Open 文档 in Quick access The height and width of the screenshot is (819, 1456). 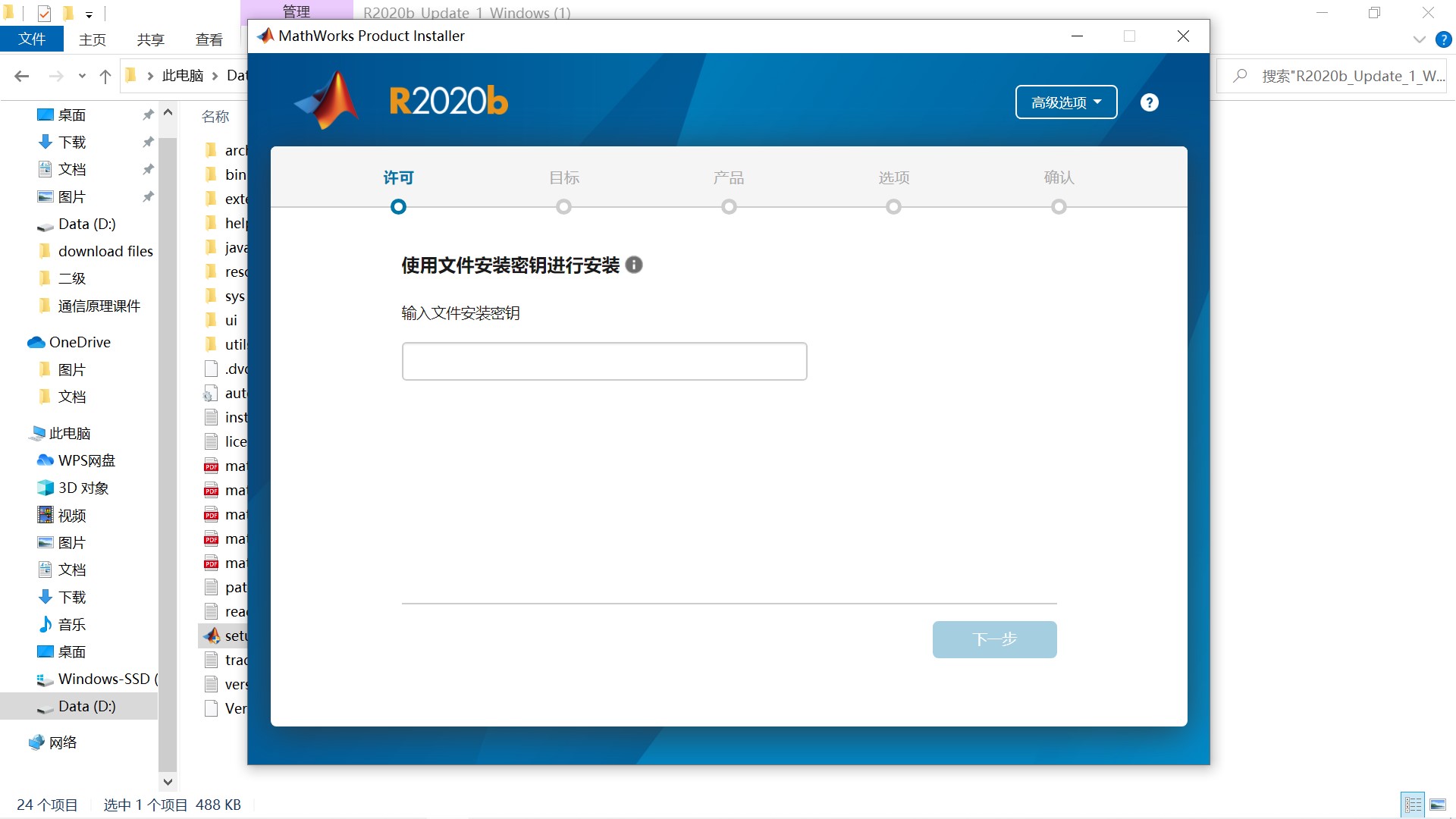click(x=72, y=169)
